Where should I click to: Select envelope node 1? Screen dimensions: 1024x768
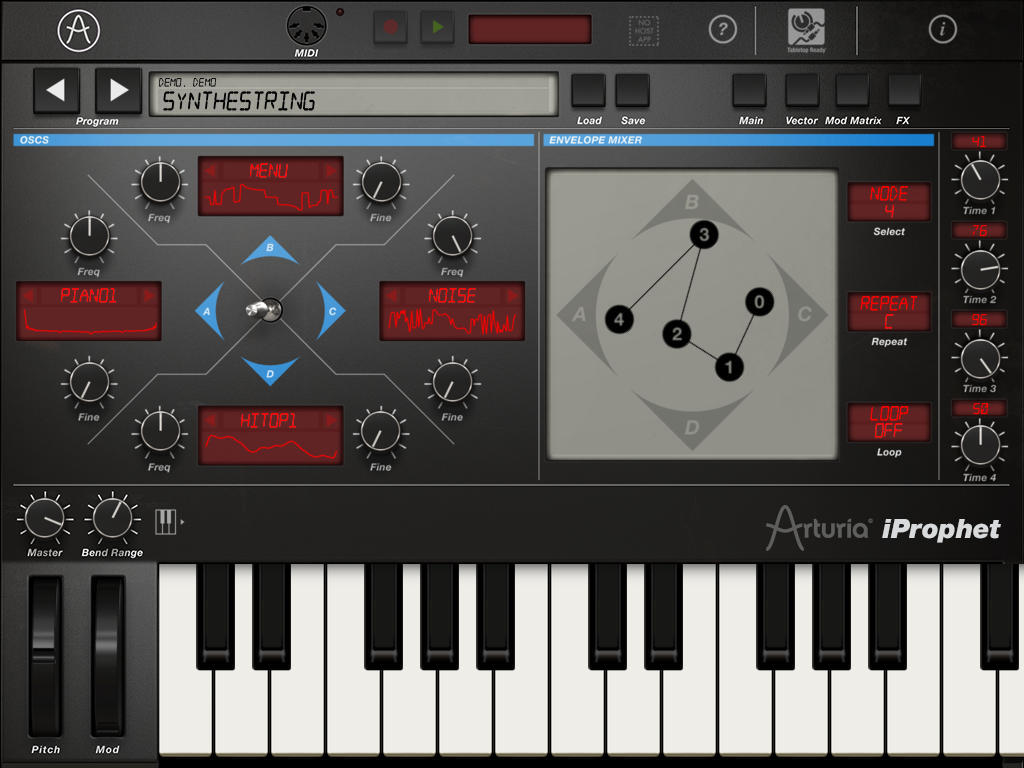[x=729, y=367]
